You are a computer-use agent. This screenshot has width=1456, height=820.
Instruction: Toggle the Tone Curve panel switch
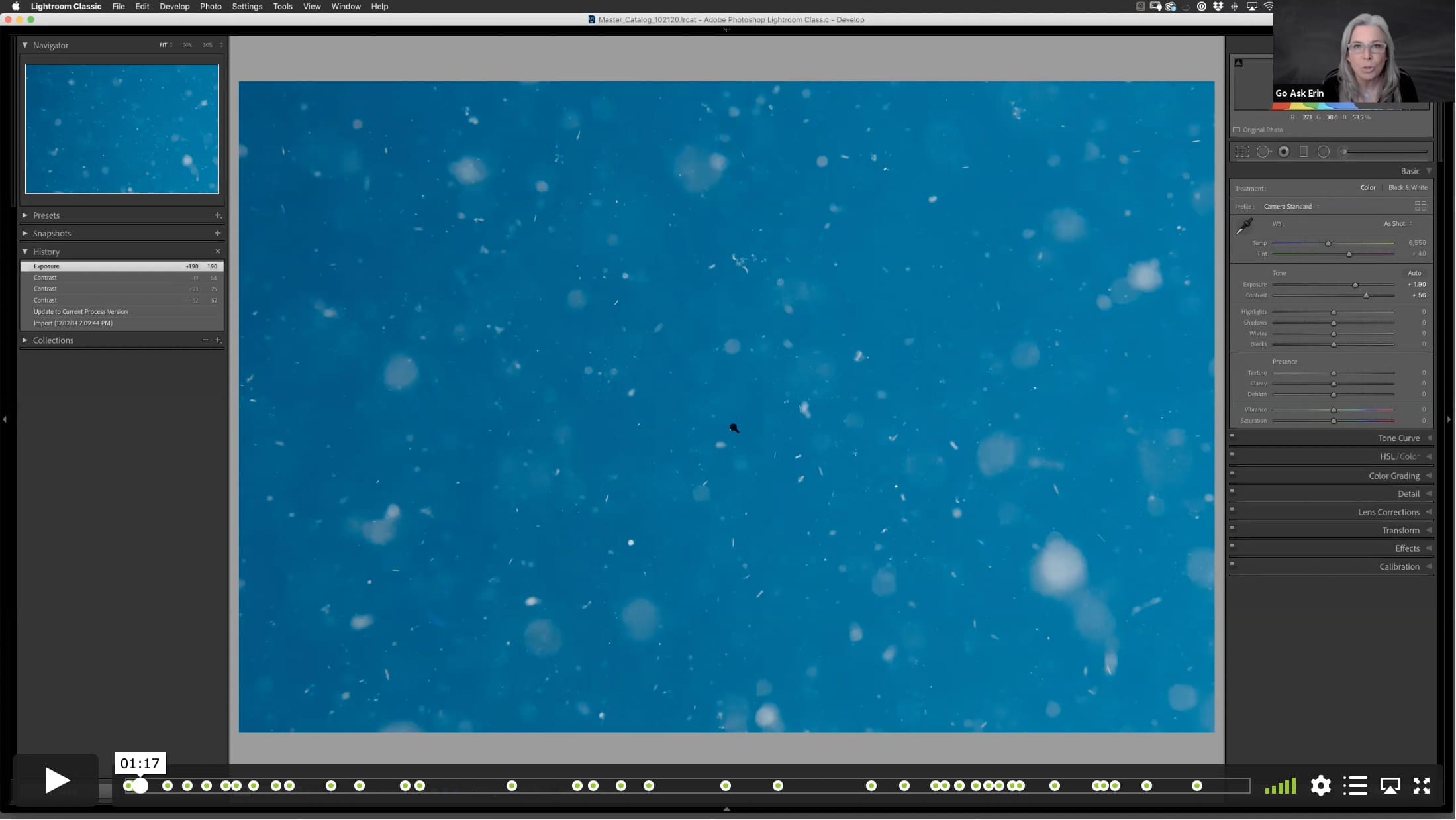[1232, 436]
